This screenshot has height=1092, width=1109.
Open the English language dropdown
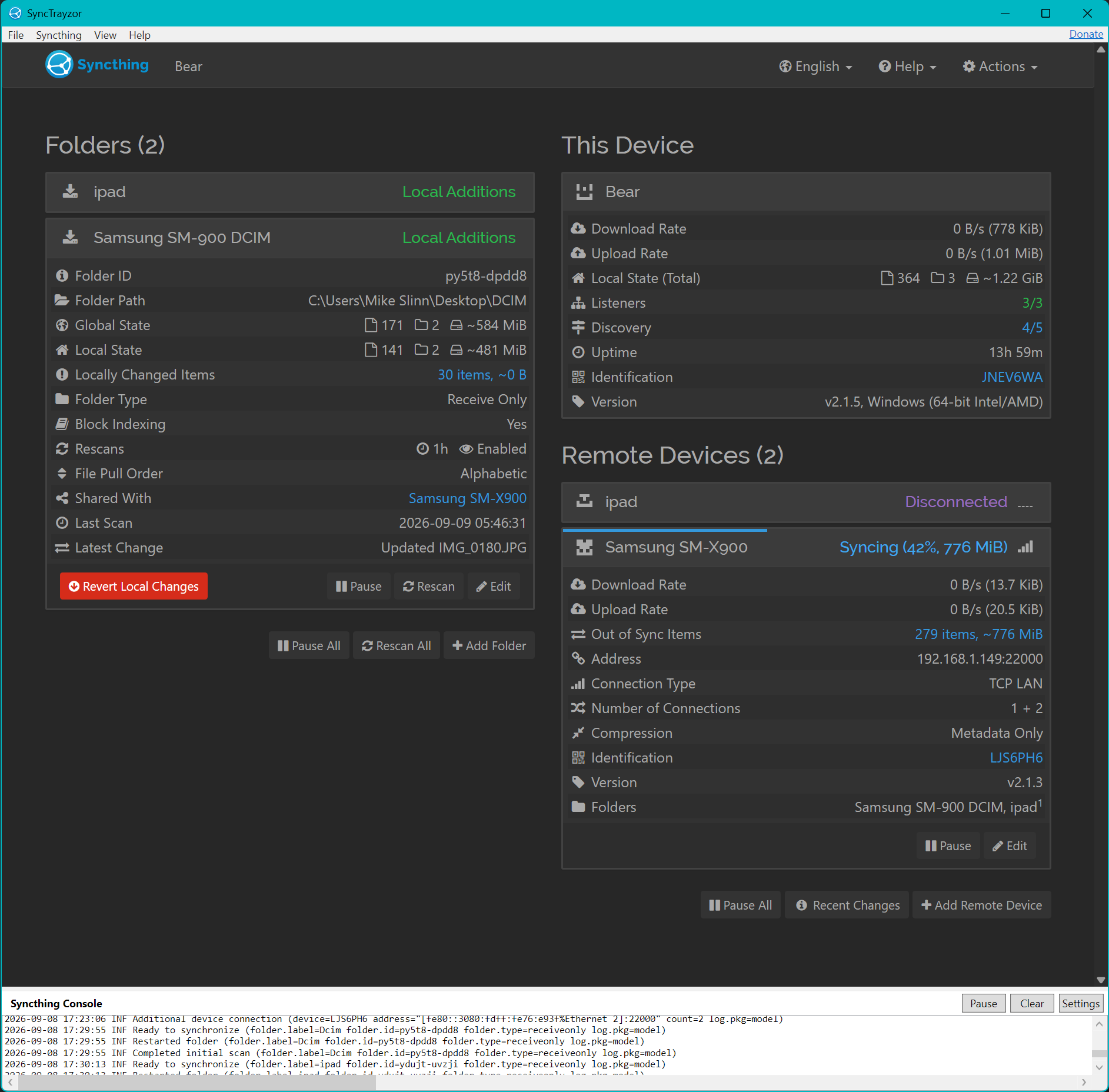815,66
